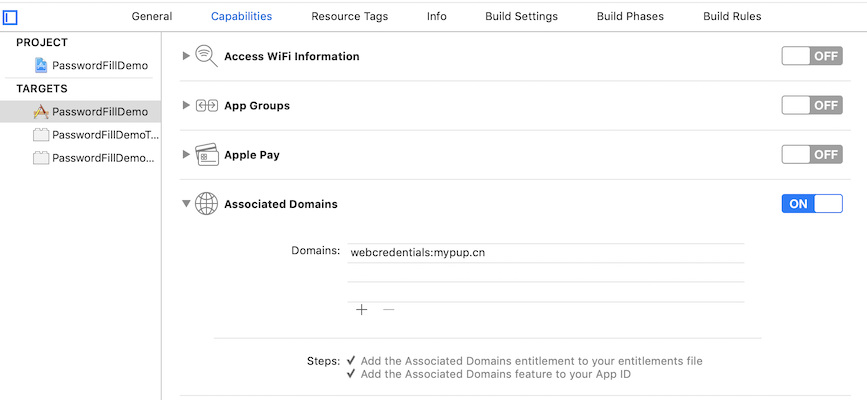Add a domain with the plus icon
Image resolution: width=867 pixels, height=400 pixels.
[x=362, y=310]
